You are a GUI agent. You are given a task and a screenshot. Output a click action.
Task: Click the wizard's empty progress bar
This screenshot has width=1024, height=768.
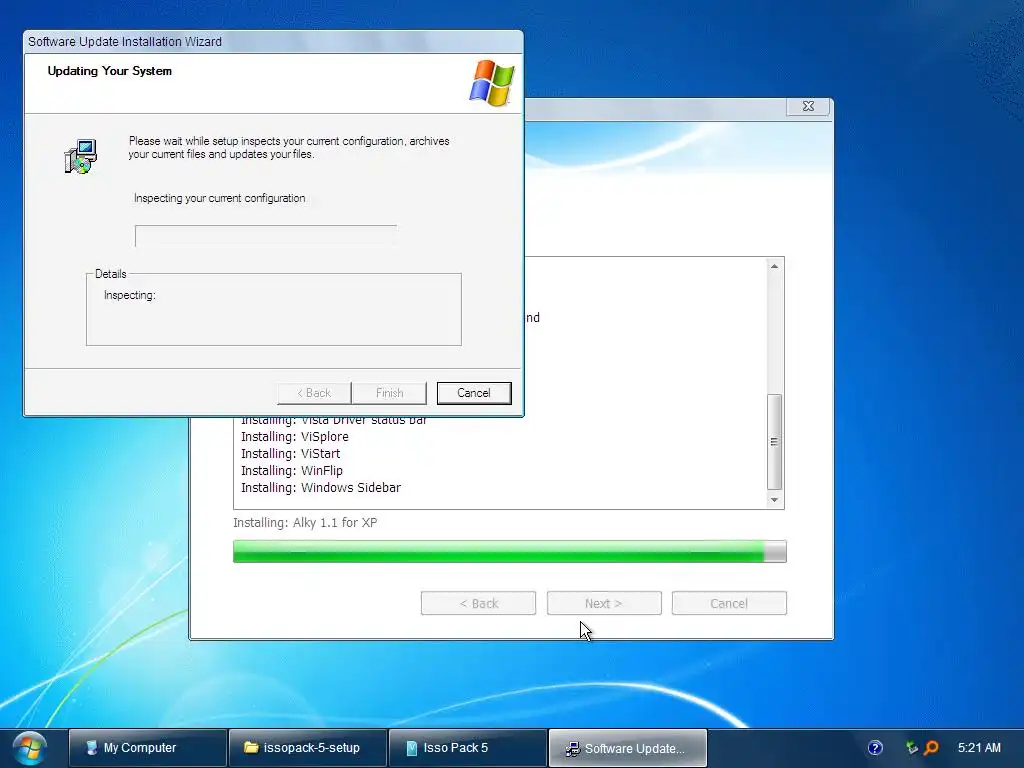coord(266,236)
